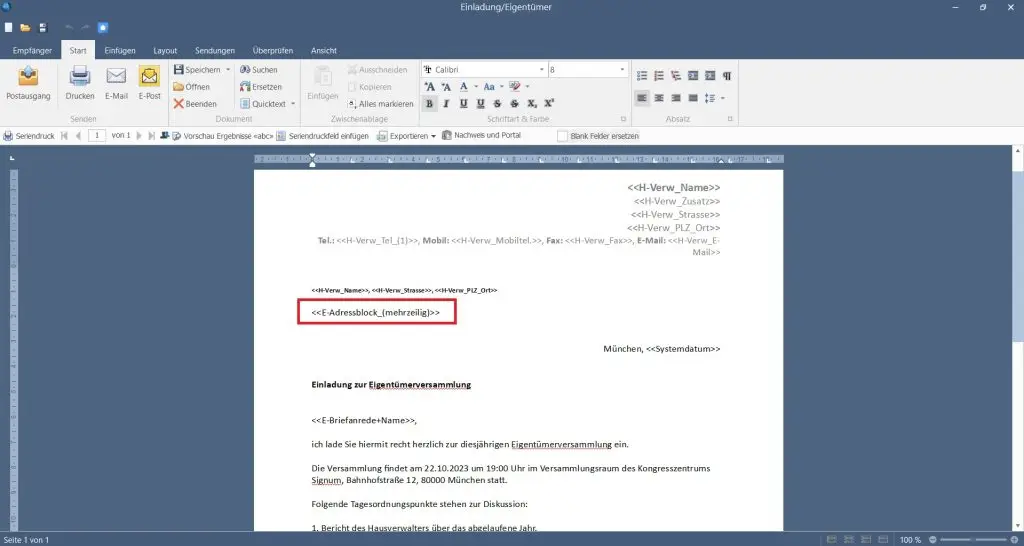Center-align the paragraph text
Viewport: 1024px width, 546px height.
click(x=659, y=98)
